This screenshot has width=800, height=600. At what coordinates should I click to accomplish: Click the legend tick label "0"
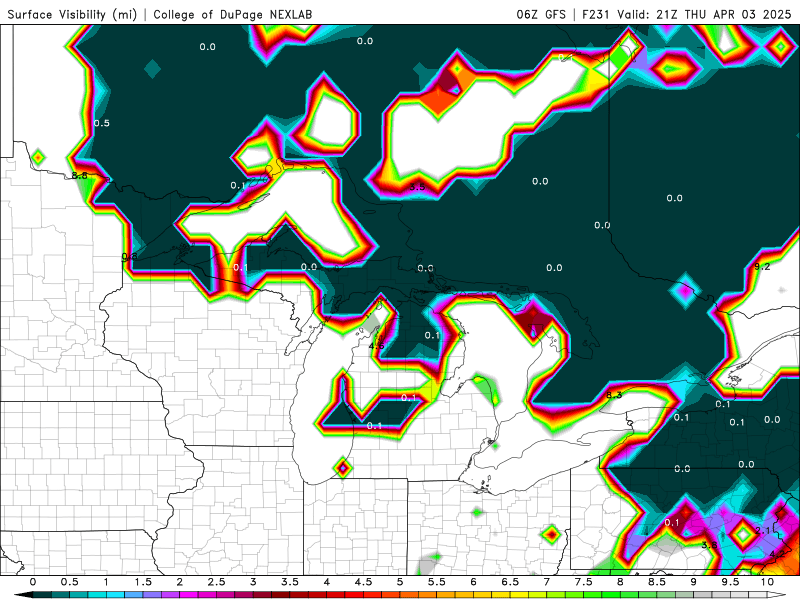pyautogui.click(x=33, y=582)
